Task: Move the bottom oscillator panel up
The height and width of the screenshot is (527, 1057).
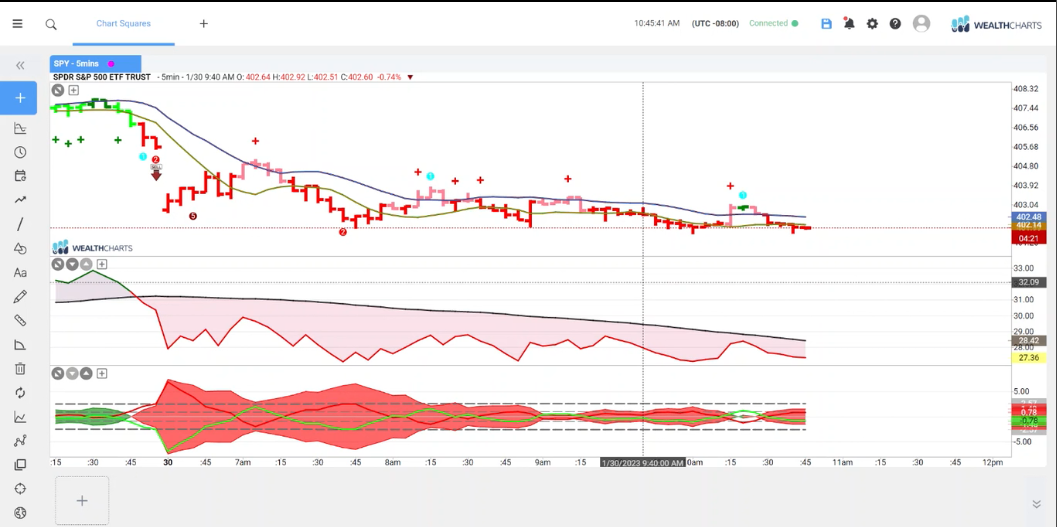Action: tap(86, 373)
